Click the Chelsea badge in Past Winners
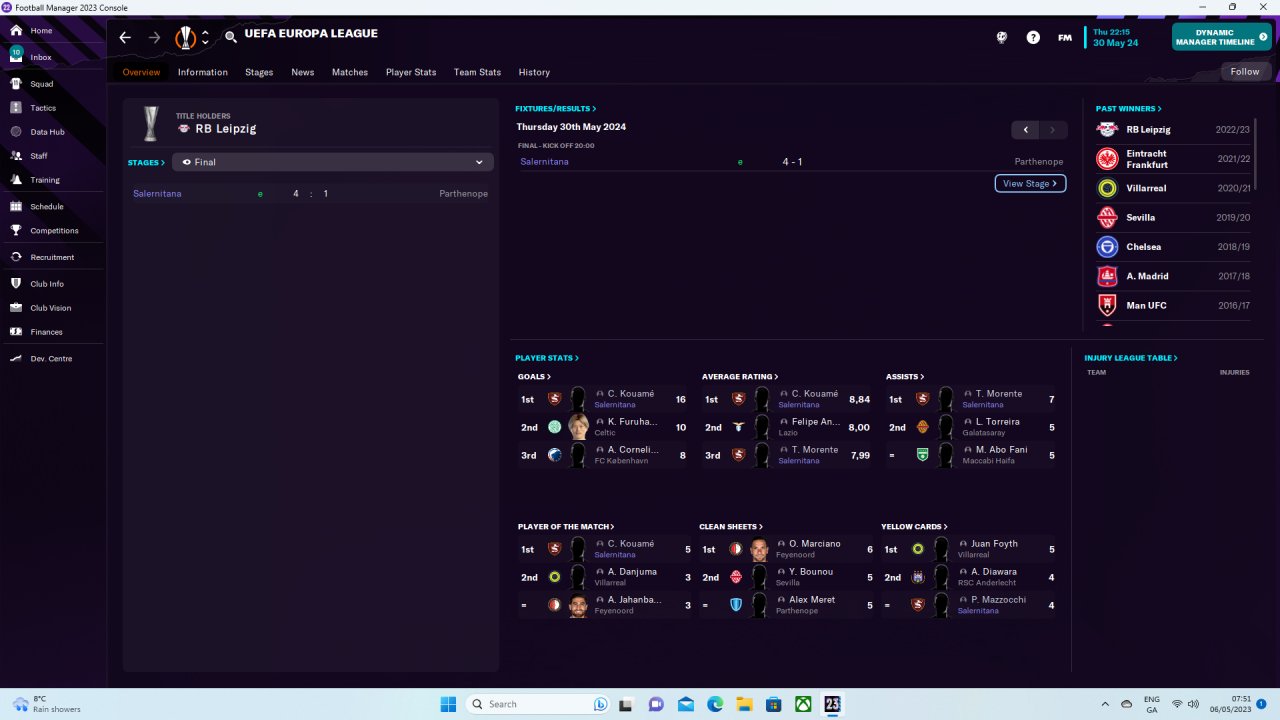 pos(1107,247)
